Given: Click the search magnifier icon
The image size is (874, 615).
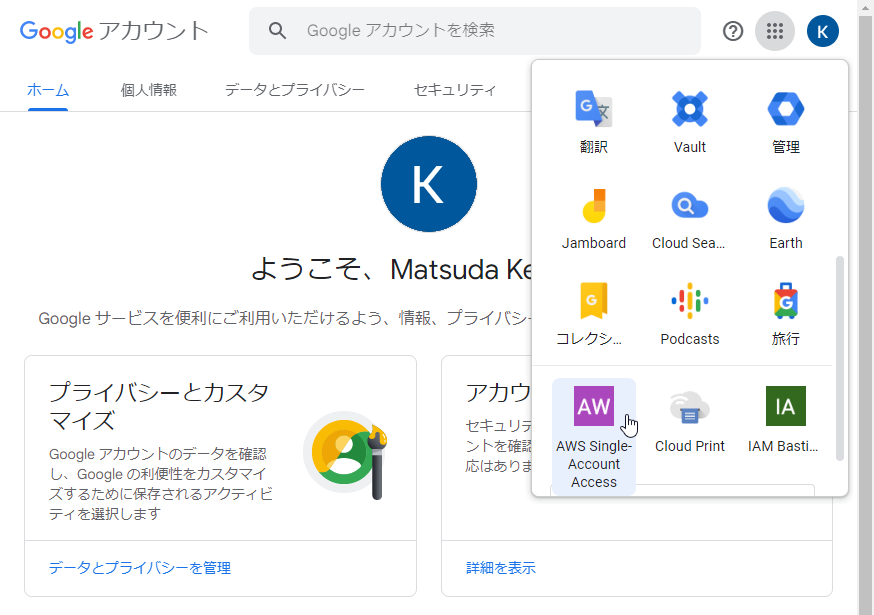Looking at the screenshot, I should (x=277, y=31).
